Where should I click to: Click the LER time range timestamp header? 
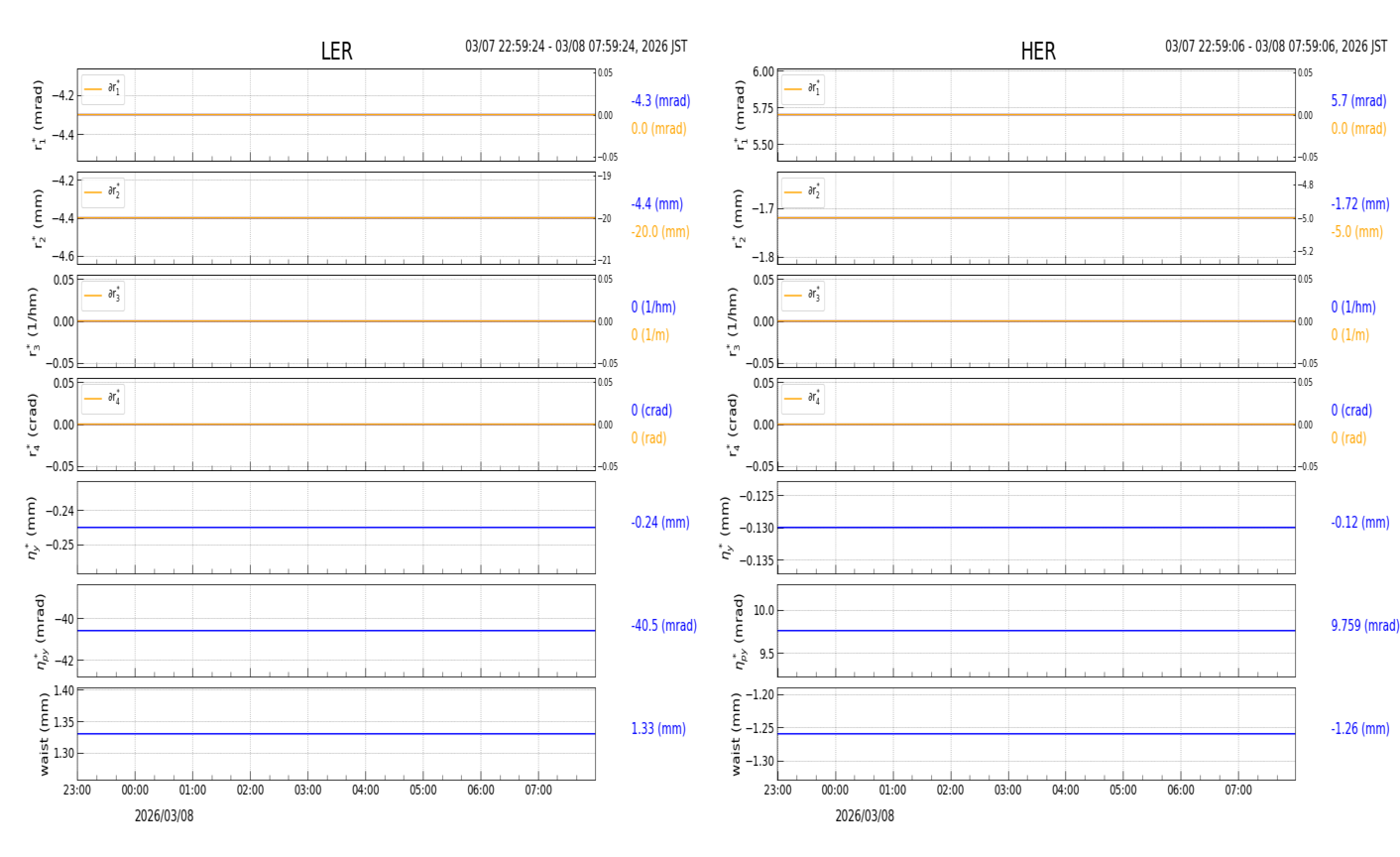(x=576, y=47)
